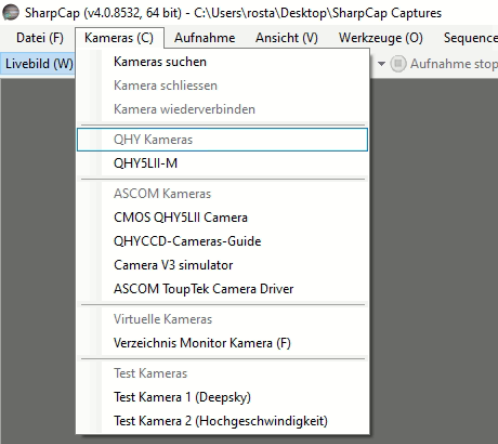Click the Aufnahme stop button
The width and height of the screenshot is (498, 444).
445,64
